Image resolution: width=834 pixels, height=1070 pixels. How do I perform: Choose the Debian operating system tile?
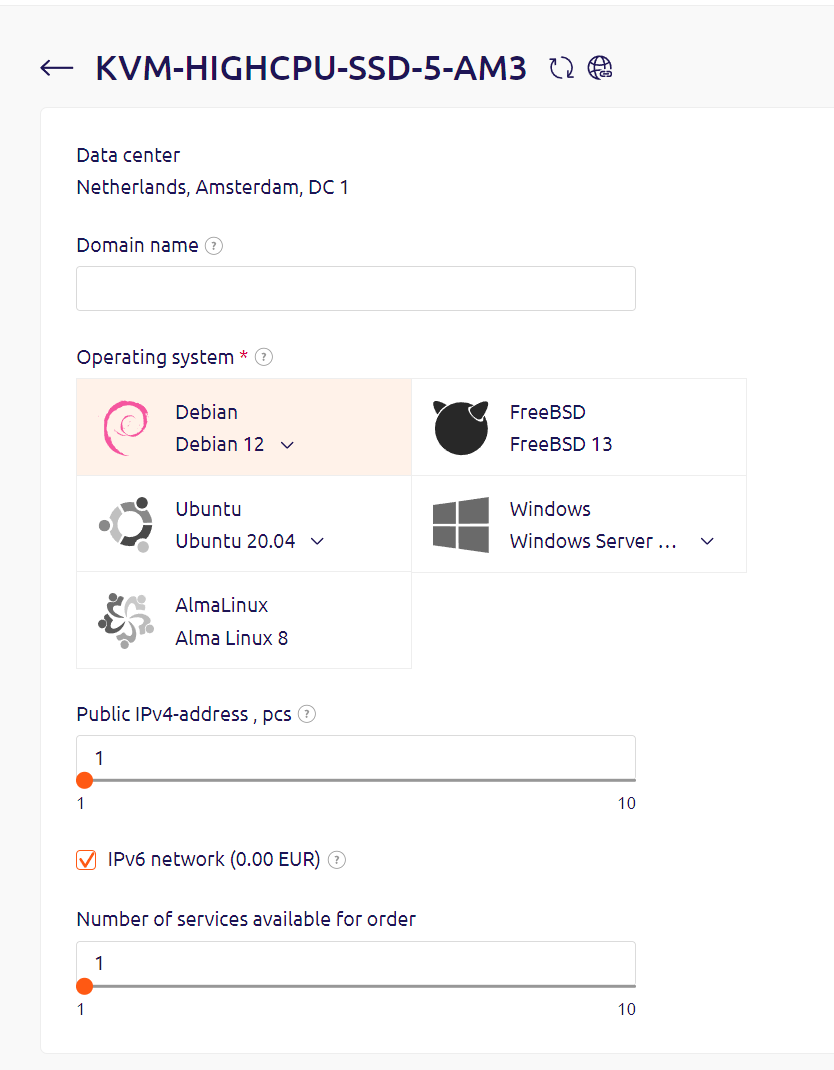click(244, 427)
